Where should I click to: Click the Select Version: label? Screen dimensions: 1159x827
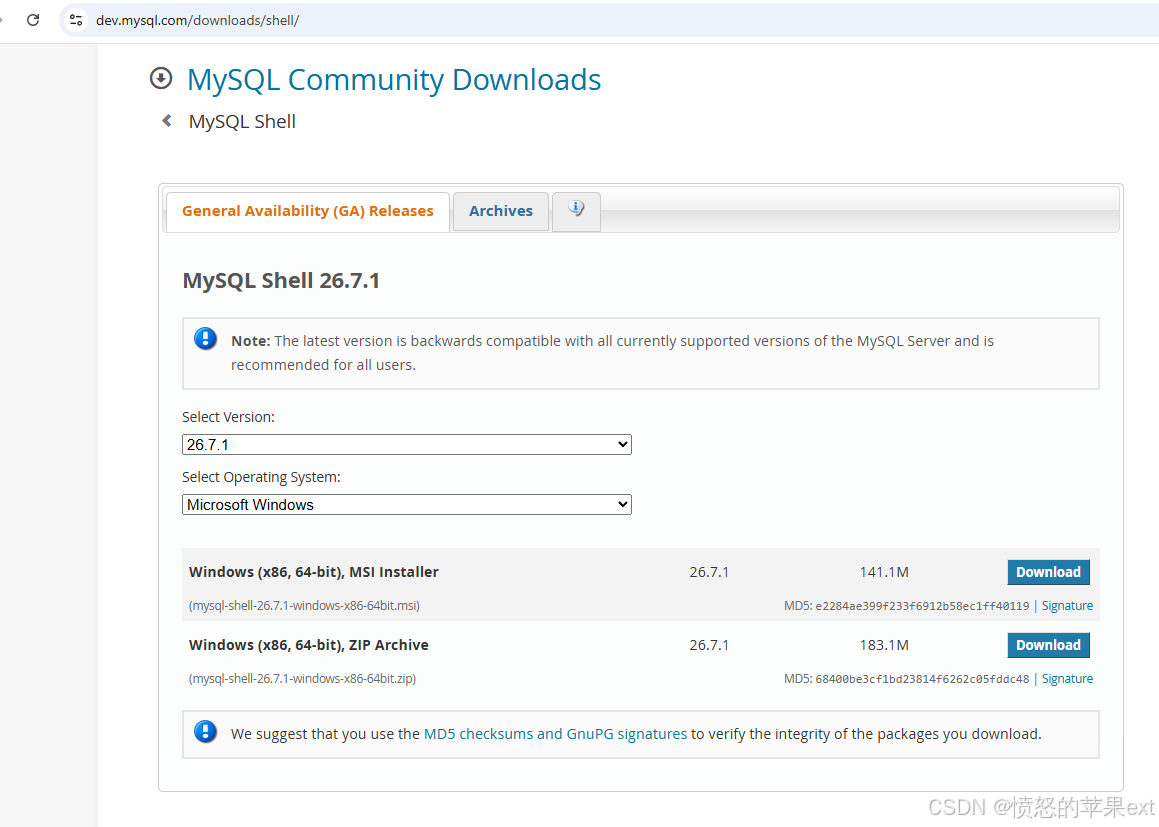pos(228,417)
